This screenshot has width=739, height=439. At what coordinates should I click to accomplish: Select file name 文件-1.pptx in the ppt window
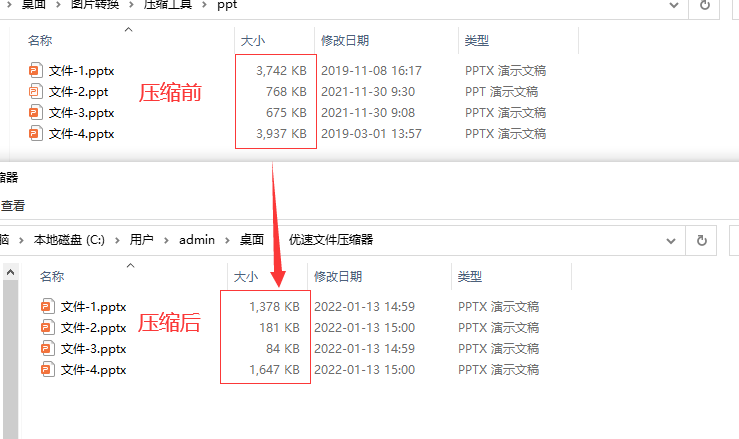[x=82, y=71]
